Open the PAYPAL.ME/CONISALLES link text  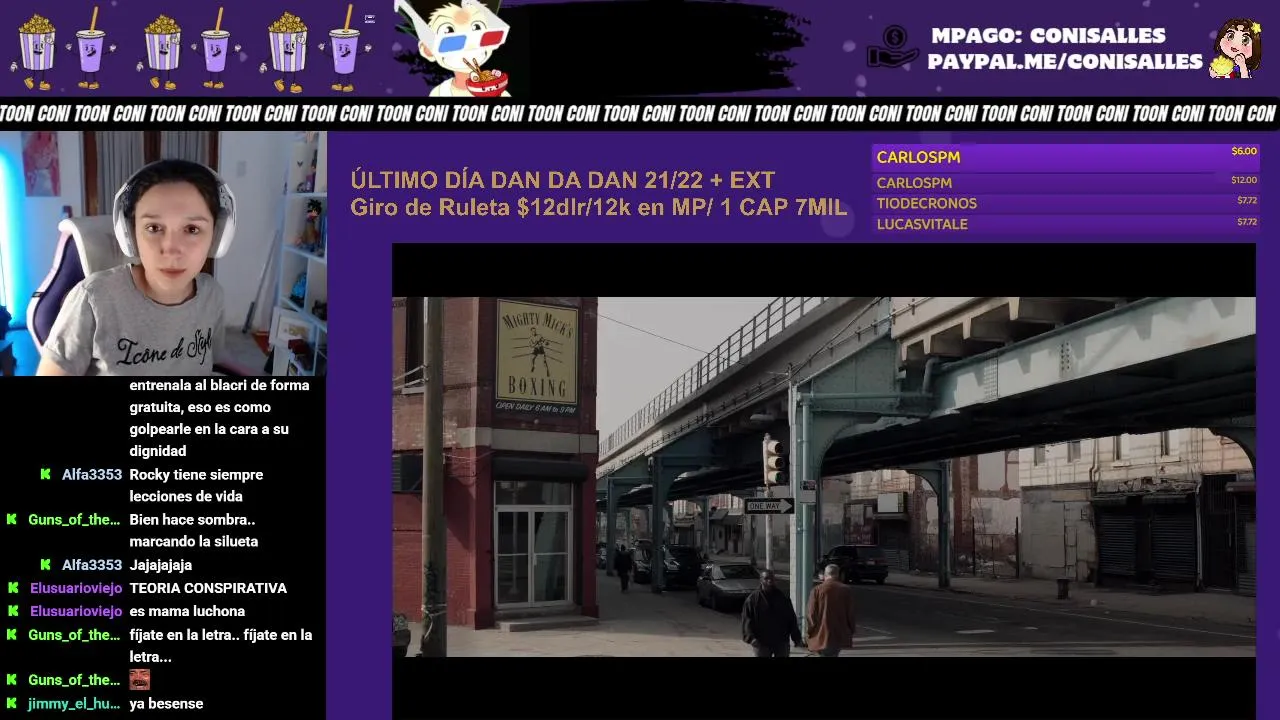(x=1064, y=62)
